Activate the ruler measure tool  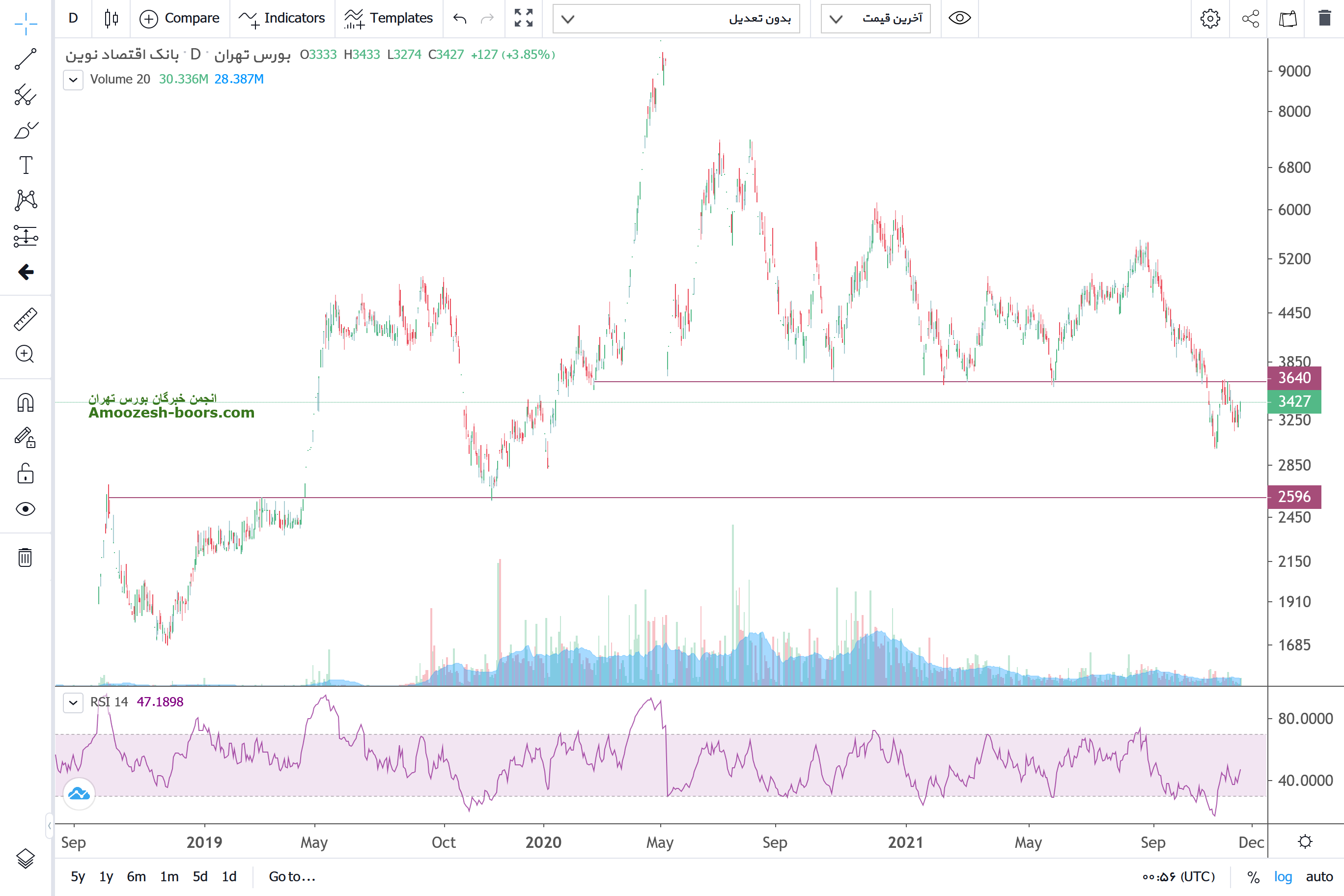(25, 319)
